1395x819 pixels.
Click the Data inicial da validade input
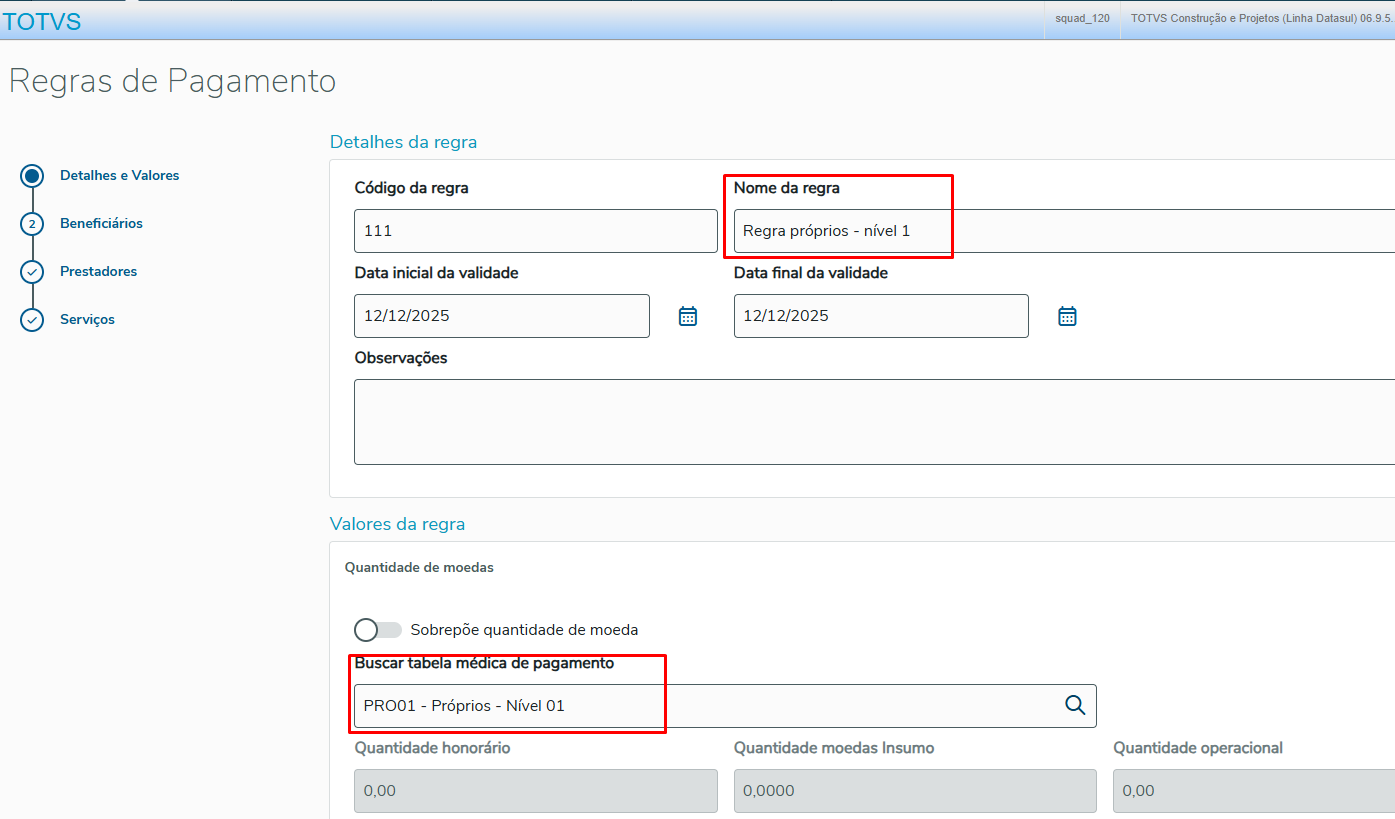point(501,316)
